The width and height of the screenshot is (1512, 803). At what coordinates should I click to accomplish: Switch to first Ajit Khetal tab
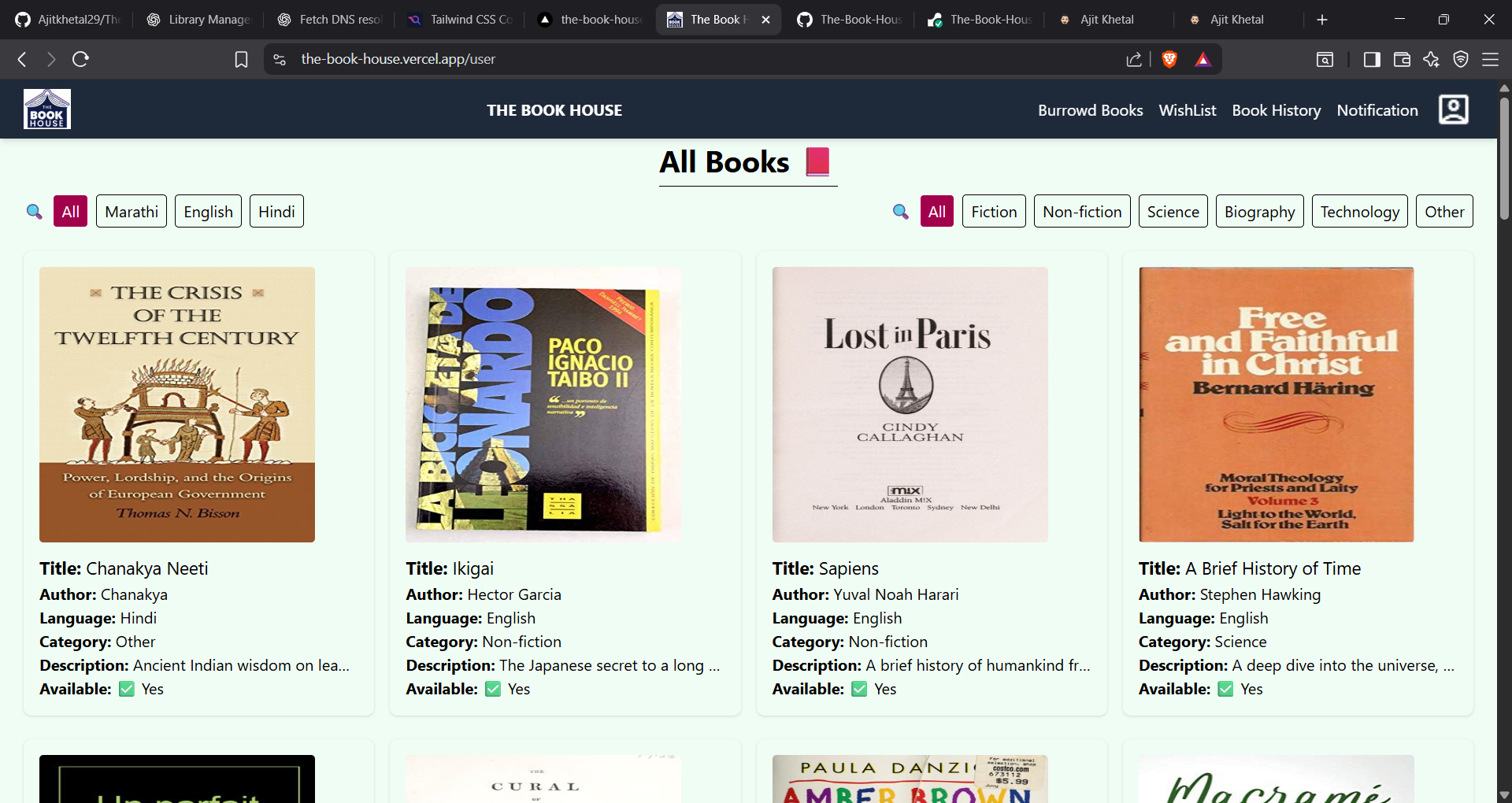point(1107,20)
